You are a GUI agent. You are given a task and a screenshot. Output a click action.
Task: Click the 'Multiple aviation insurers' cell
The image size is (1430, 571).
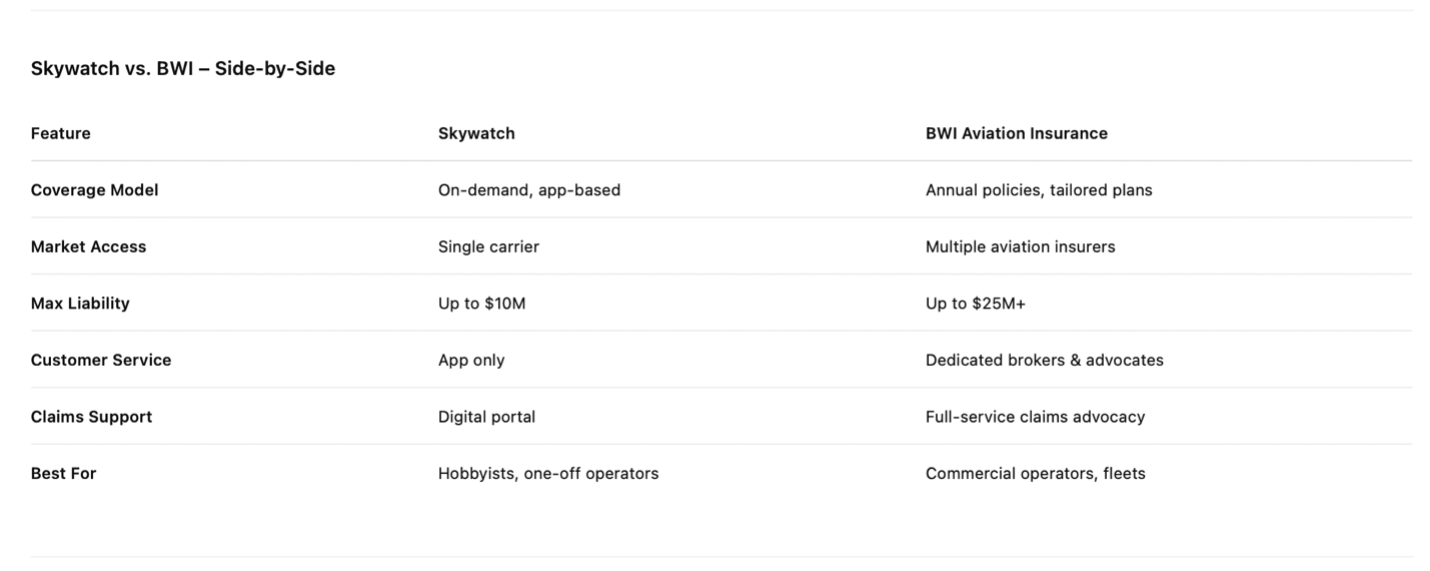pos(1020,247)
